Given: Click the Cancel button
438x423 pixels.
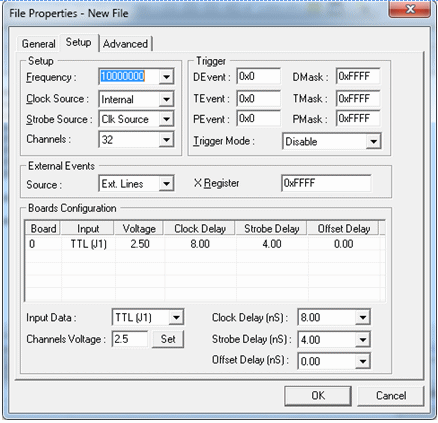Looking at the screenshot, I should click(391, 396).
